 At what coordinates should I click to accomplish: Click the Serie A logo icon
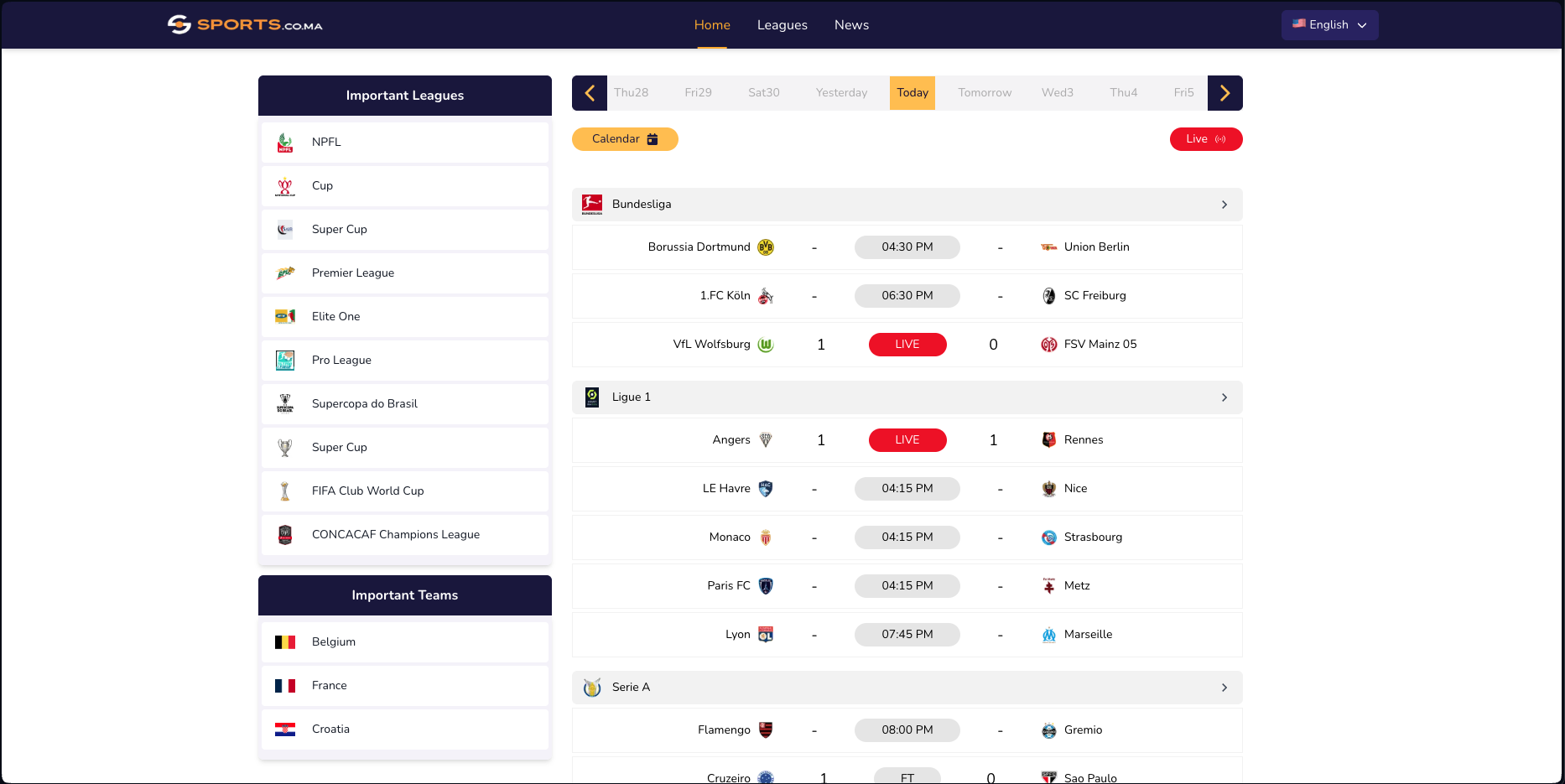coord(592,688)
